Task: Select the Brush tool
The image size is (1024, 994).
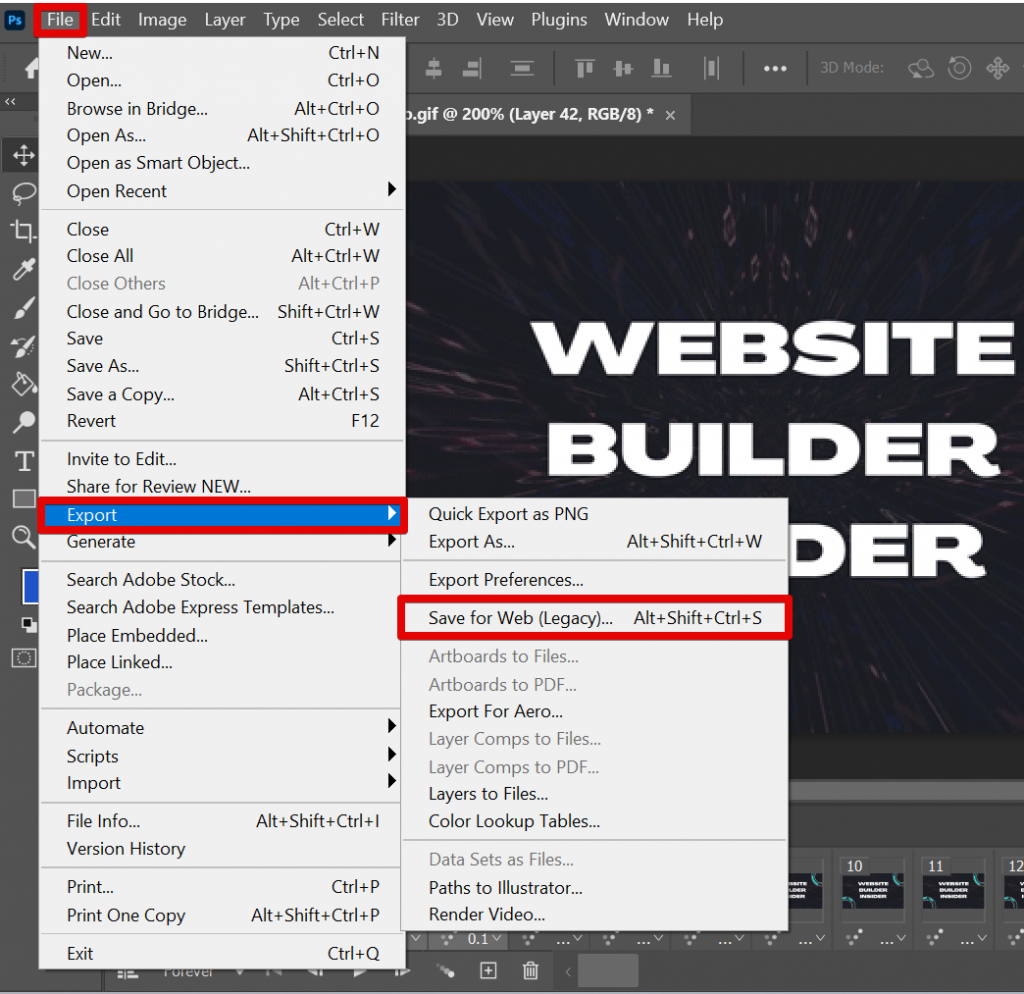Action: pos(24,307)
